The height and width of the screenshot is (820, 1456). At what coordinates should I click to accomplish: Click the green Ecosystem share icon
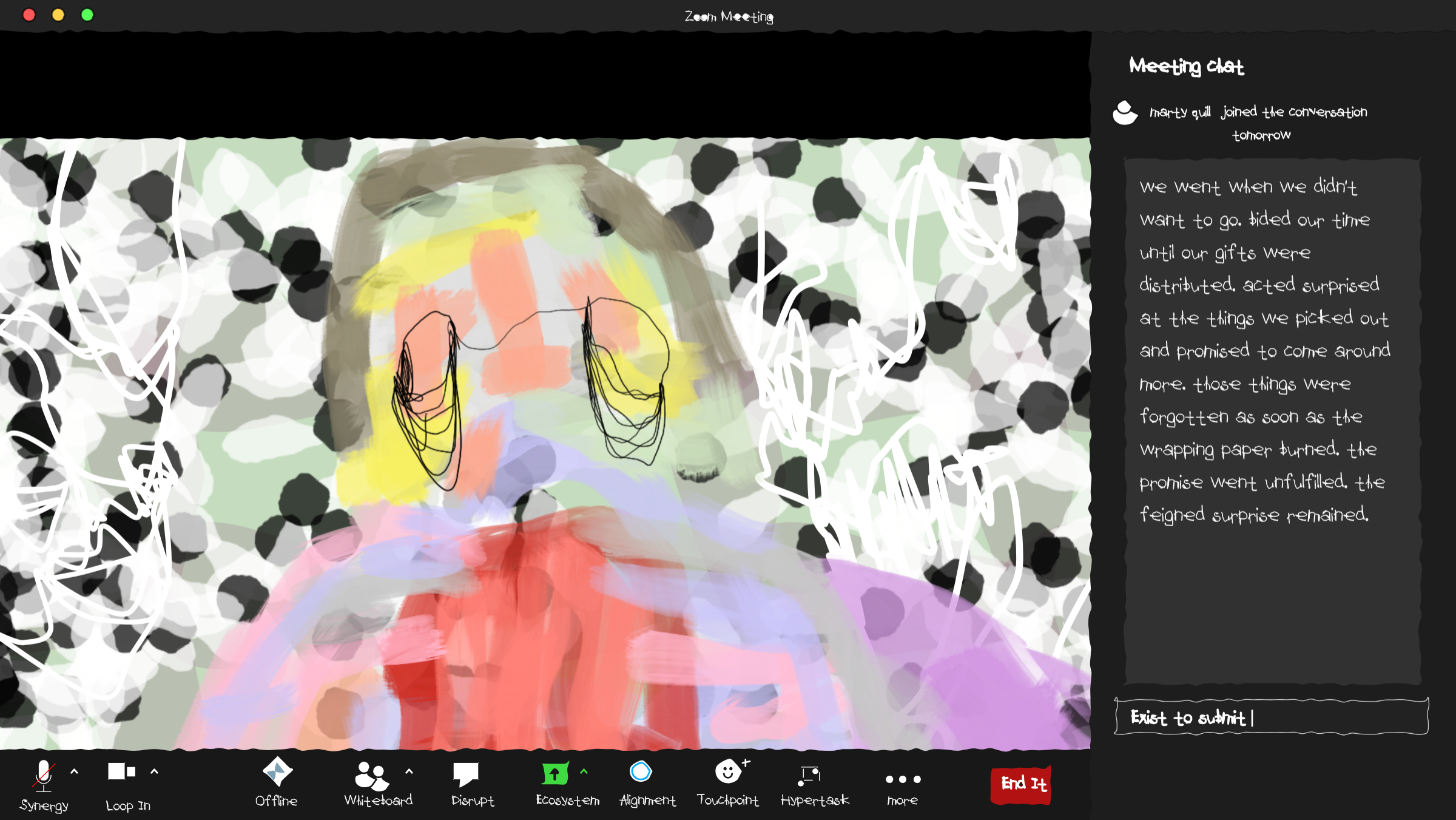click(554, 773)
